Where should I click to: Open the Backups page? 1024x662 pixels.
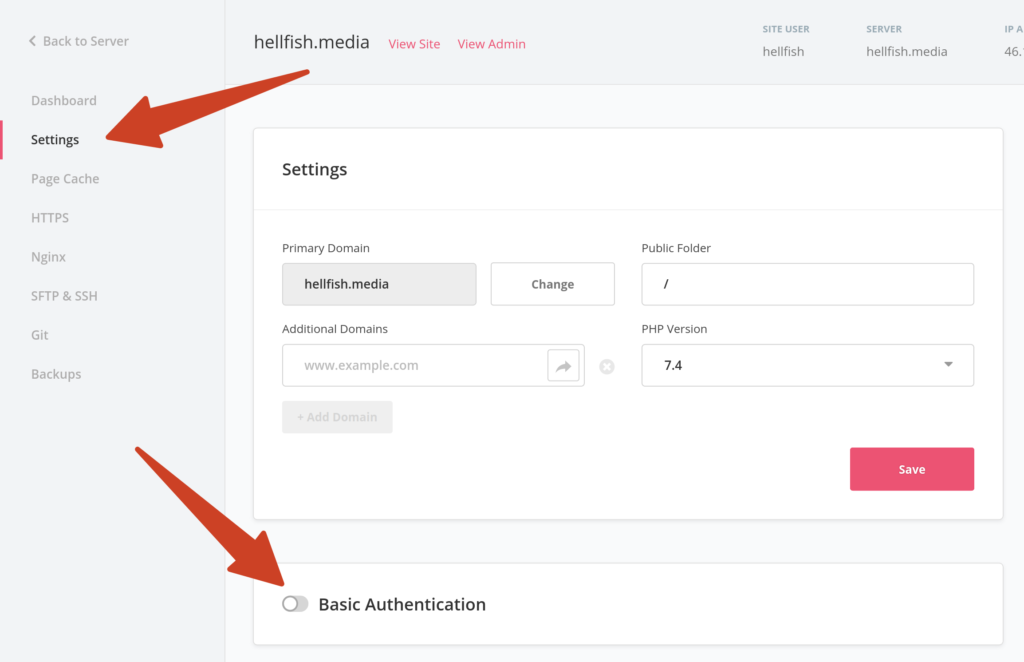(x=56, y=373)
